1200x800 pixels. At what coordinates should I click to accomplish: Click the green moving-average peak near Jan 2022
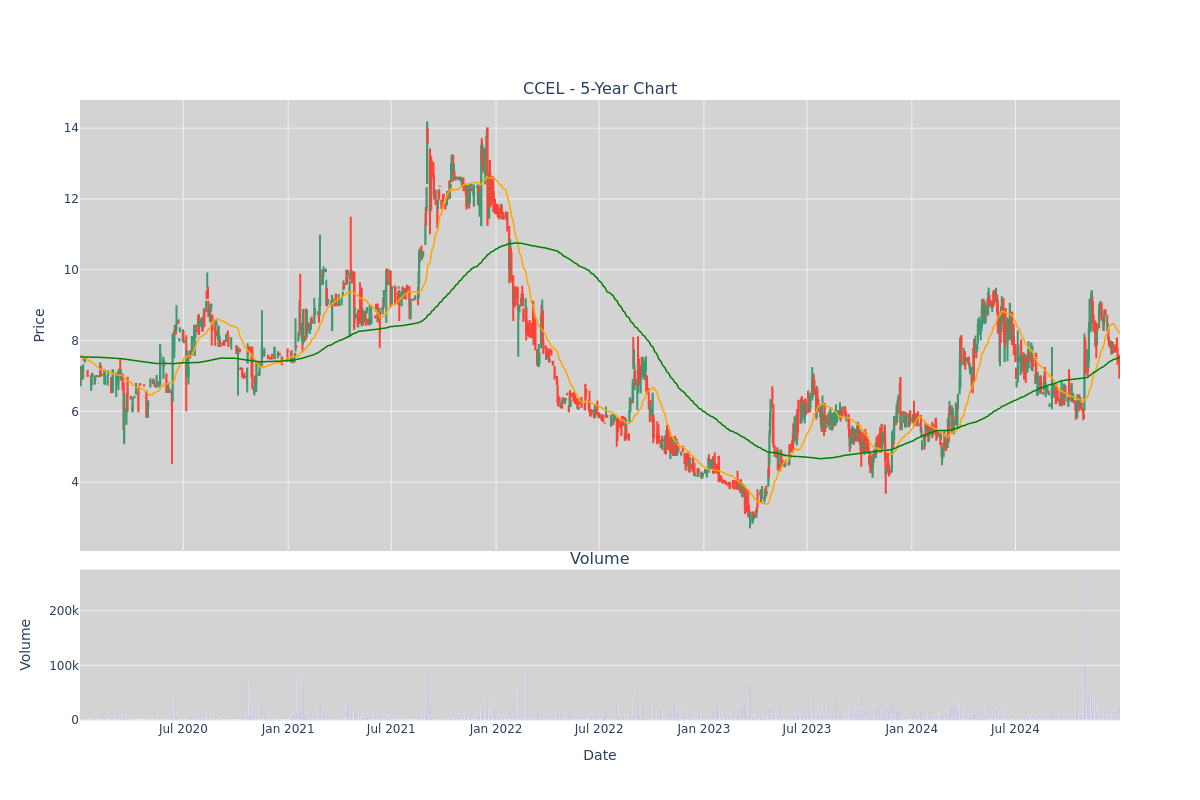[514, 243]
